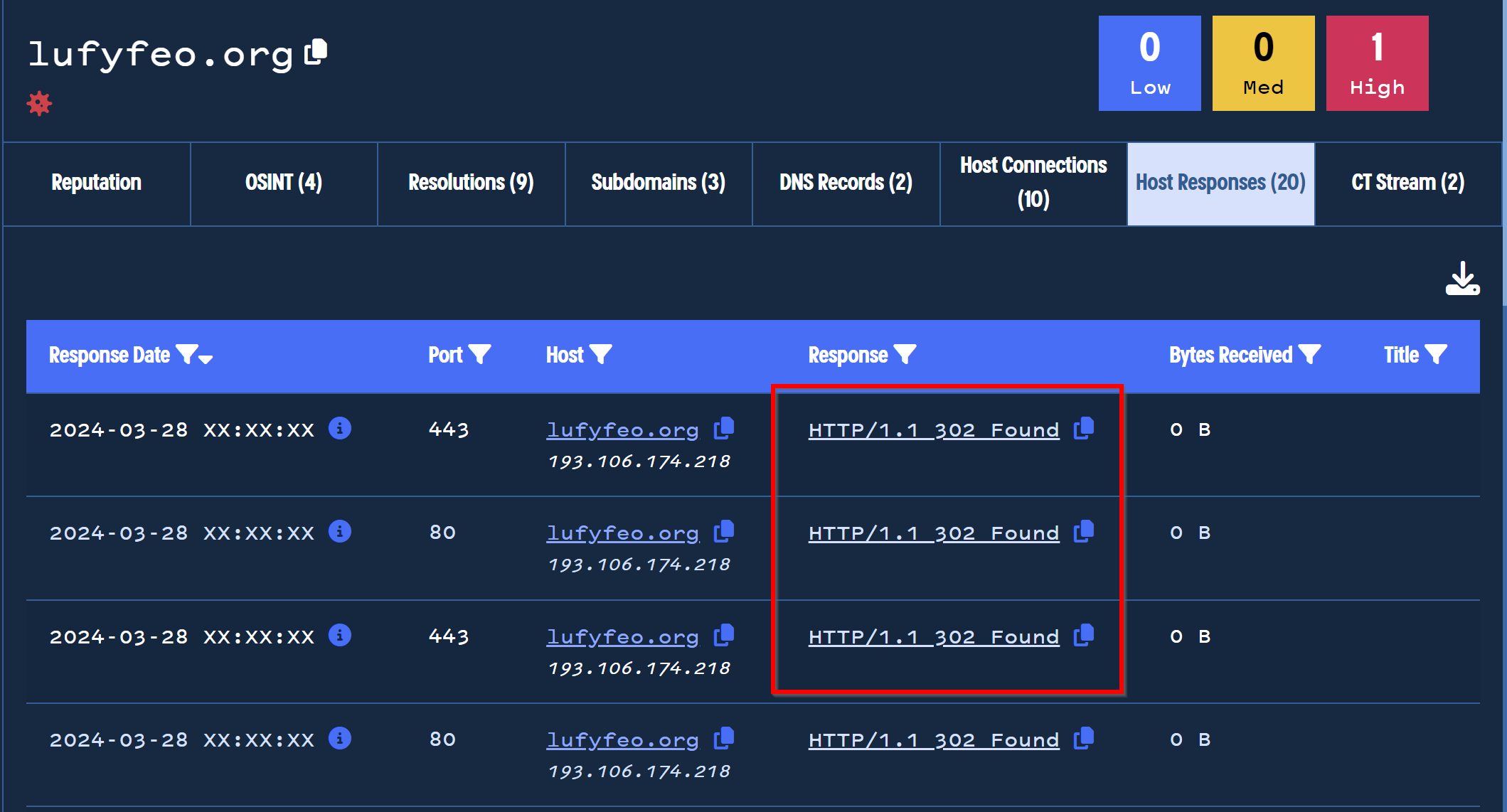Toggle Response Date sort arrow

(x=206, y=359)
